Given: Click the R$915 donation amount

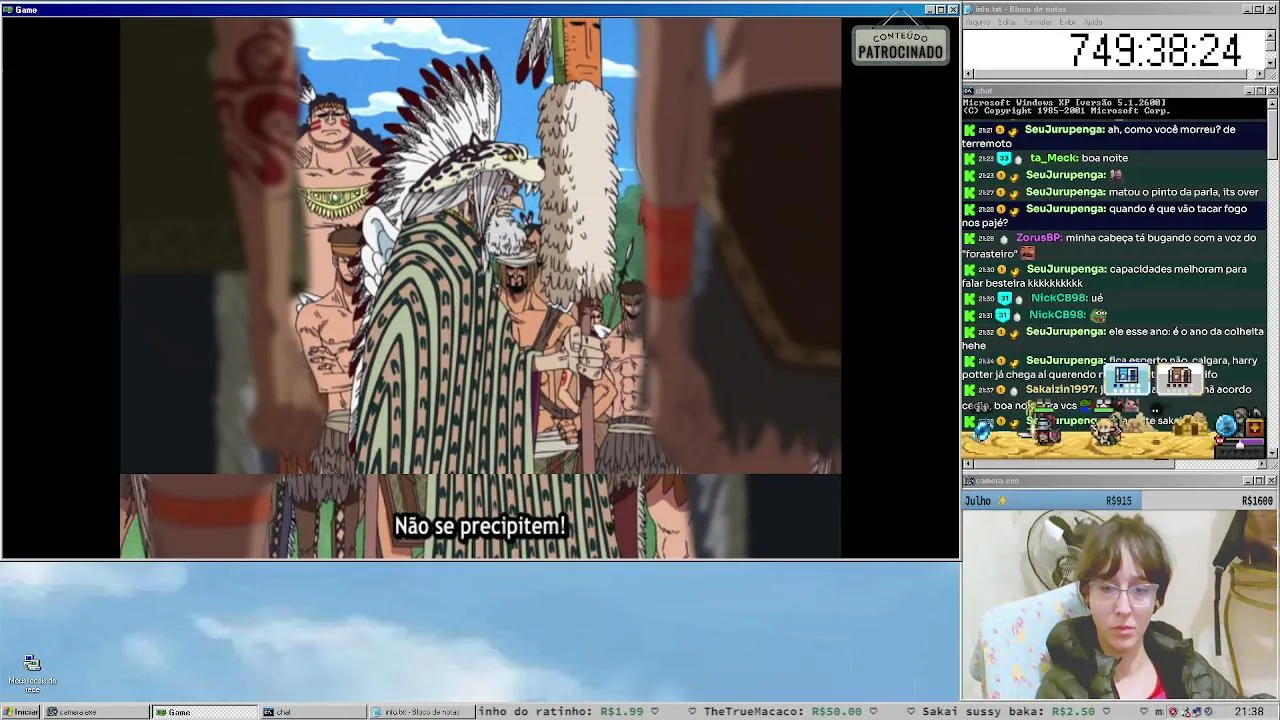Looking at the screenshot, I should (x=1119, y=501).
